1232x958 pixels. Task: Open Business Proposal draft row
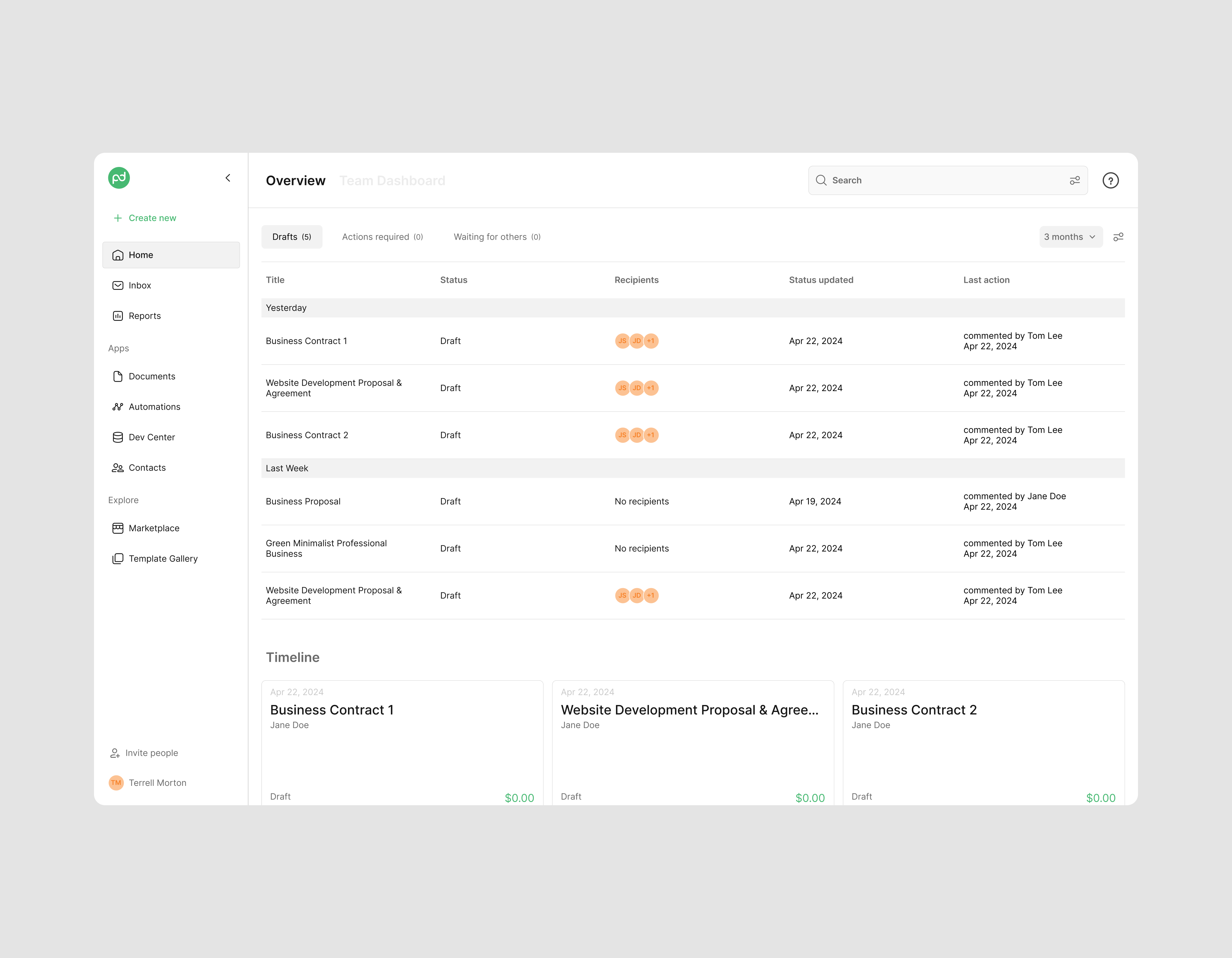point(693,501)
